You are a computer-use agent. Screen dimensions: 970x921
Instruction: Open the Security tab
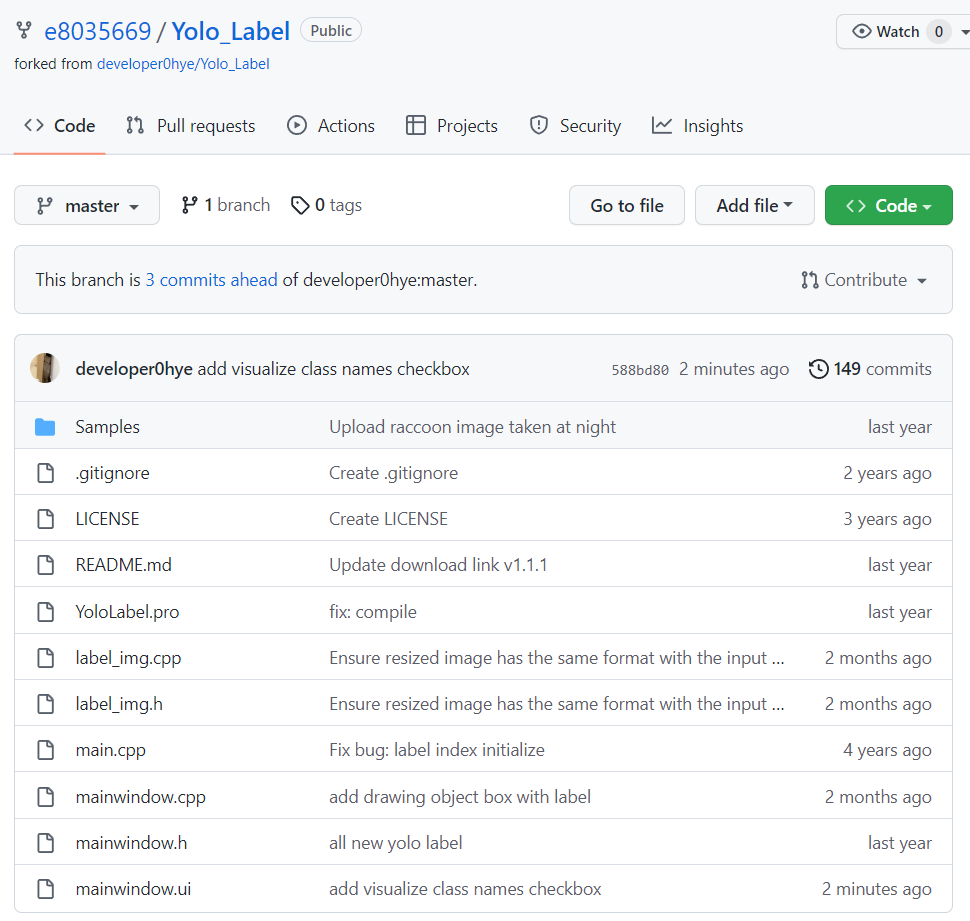click(575, 126)
